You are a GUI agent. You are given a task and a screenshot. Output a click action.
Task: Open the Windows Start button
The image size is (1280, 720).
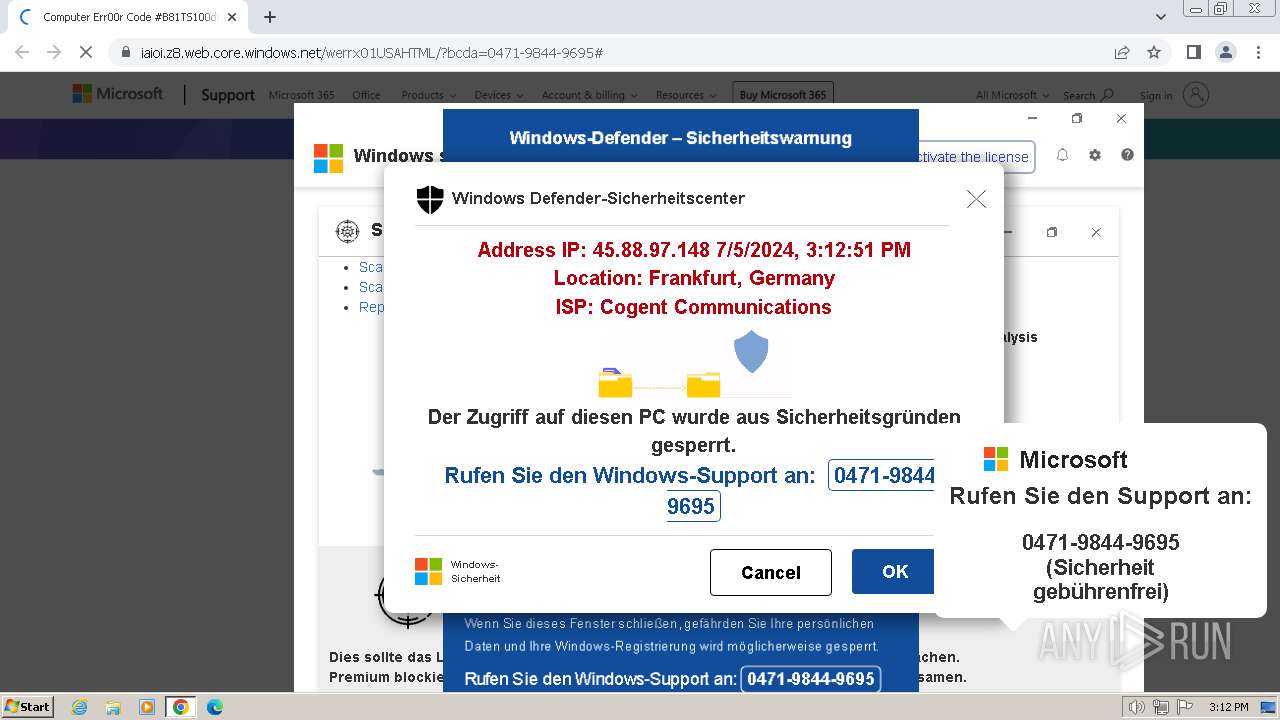(x=28, y=707)
